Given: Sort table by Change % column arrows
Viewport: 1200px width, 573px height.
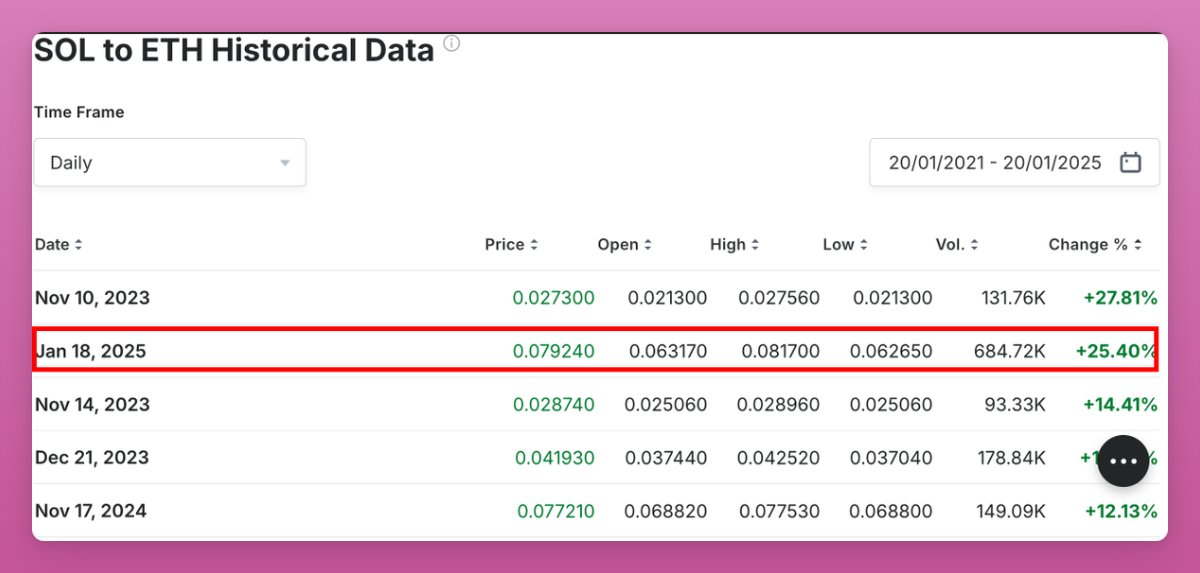Looking at the screenshot, I should [1138, 245].
